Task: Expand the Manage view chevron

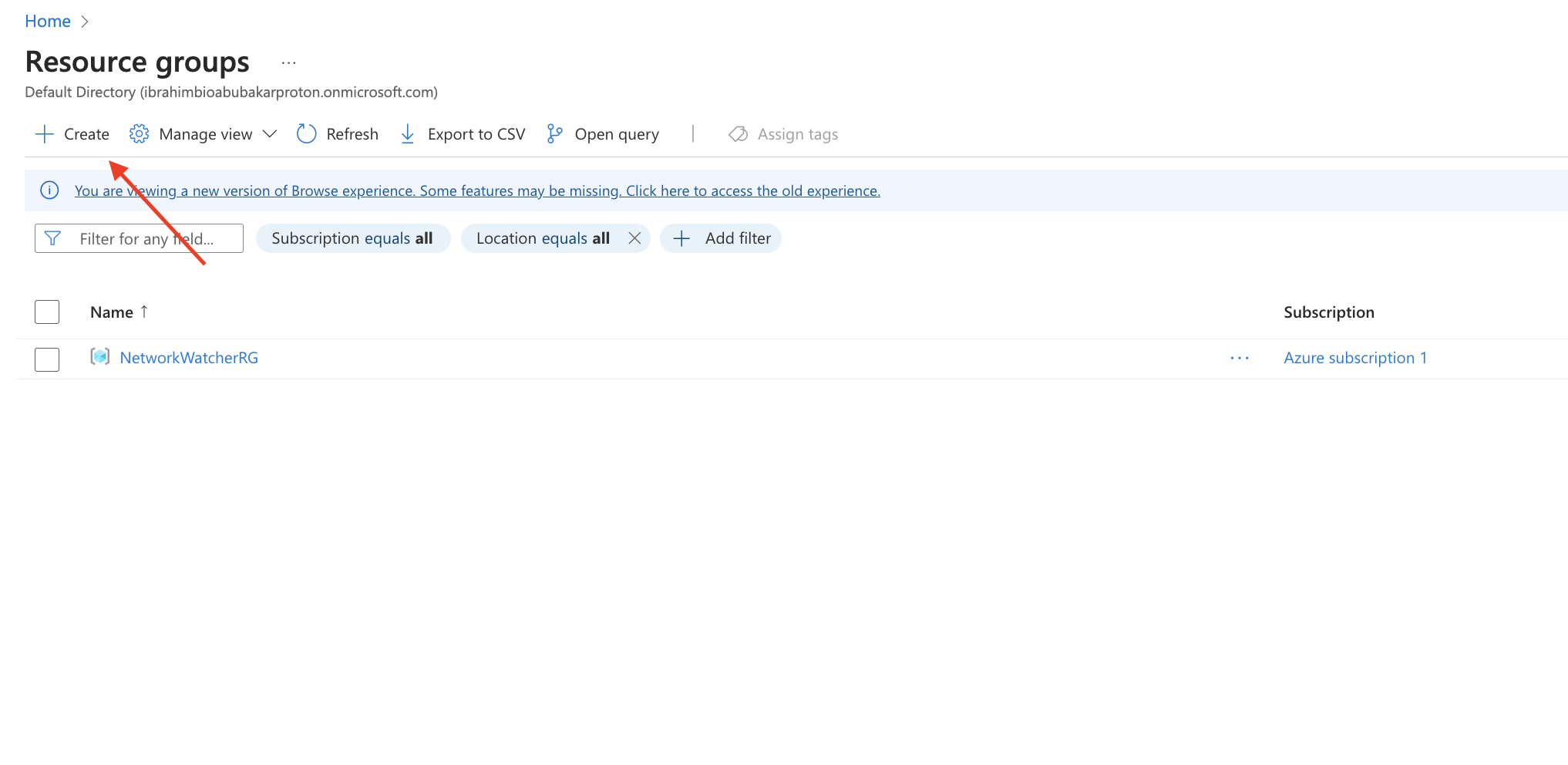Action: pyautogui.click(x=269, y=134)
